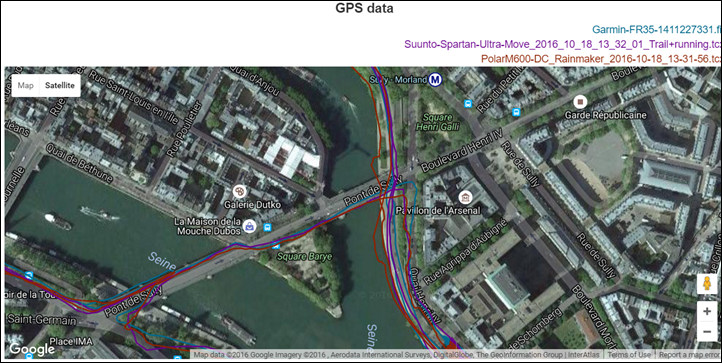
Task: Open the Garde Républicaine place marker
Action: click(580, 101)
